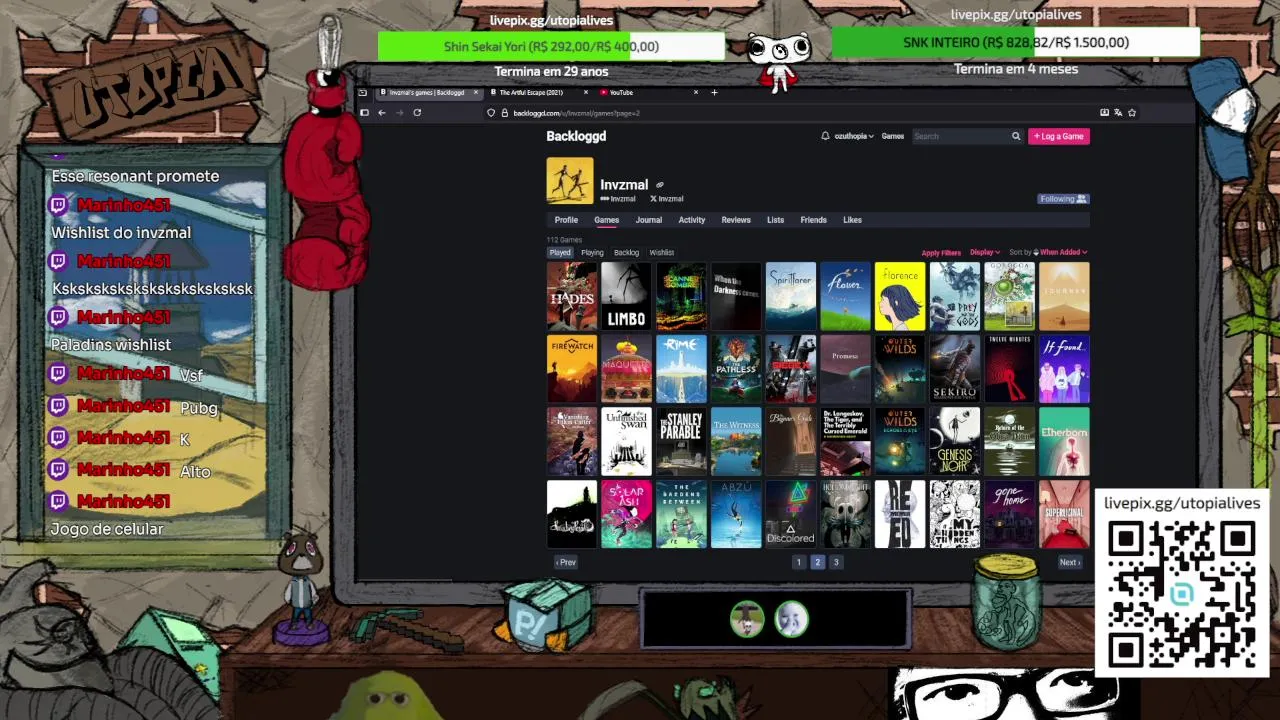Screen dimensions: 1280x720
Task: Click the browser forward arrow
Action: point(399,113)
